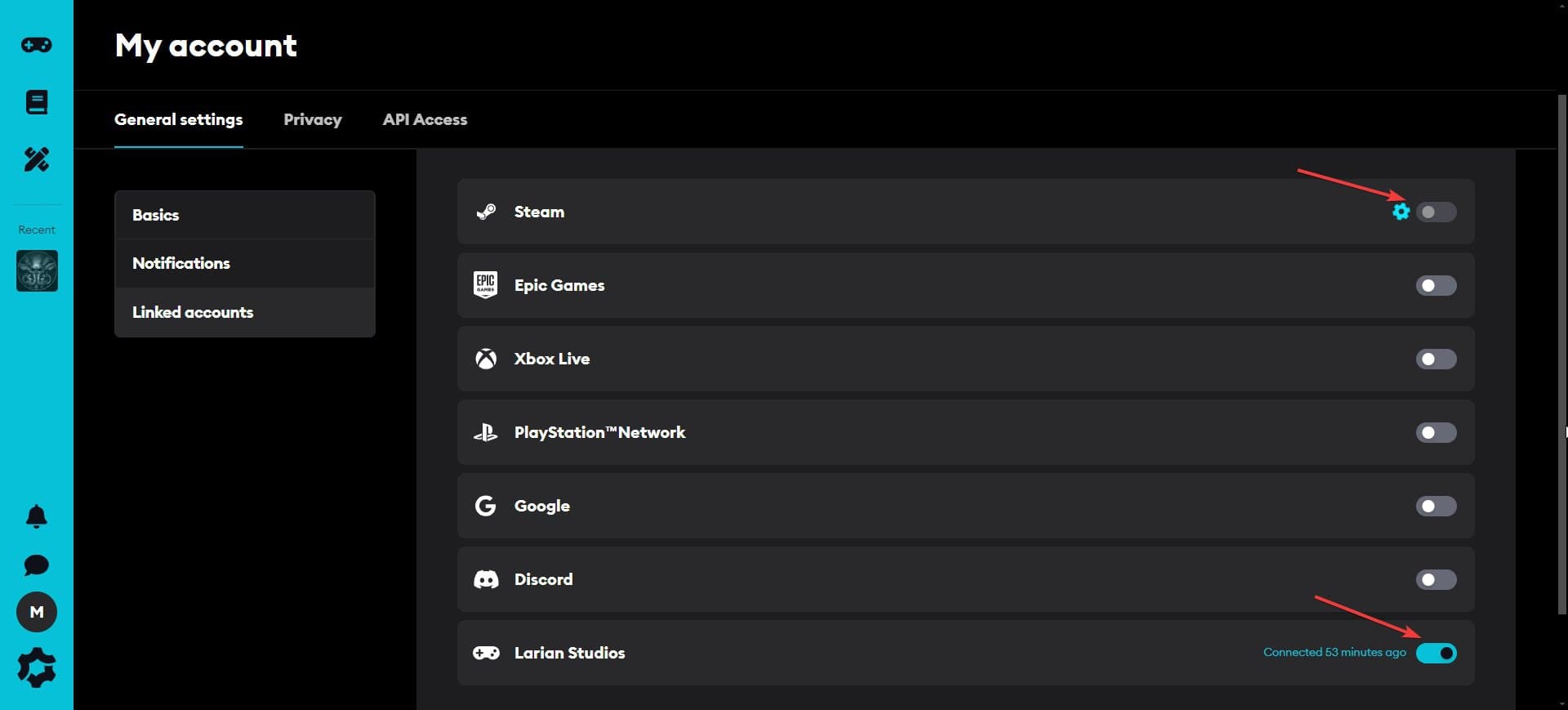Screen dimensions: 1568x710
Task: Click the scrollbar up arrow
Action: tap(1561, 7)
